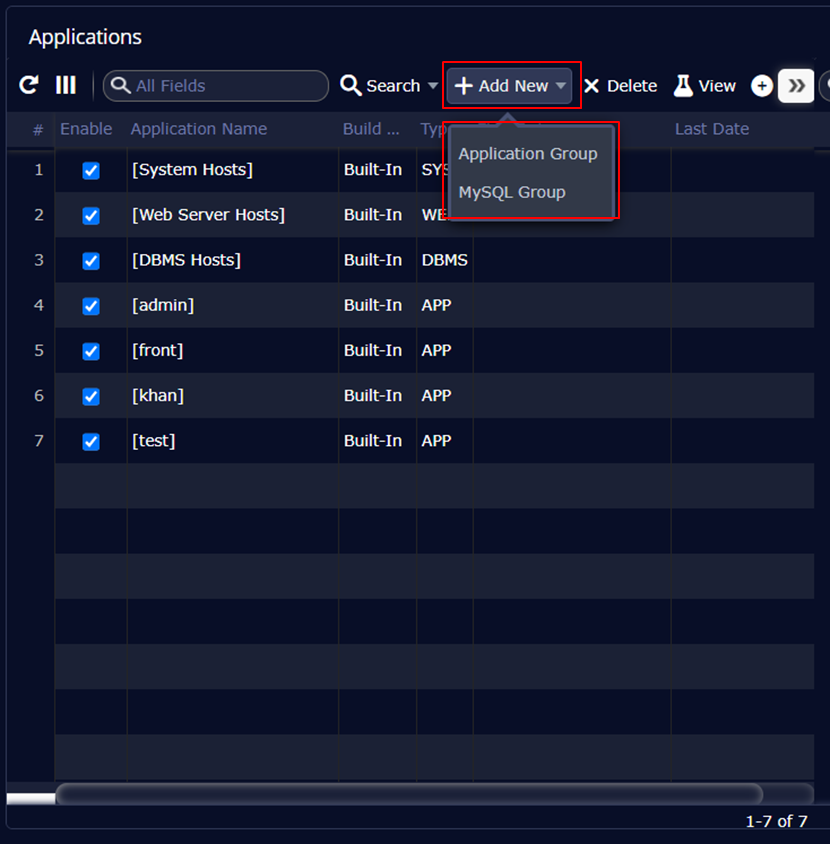Sort by the Application Name column header
This screenshot has height=844, width=830.
[x=199, y=129]
